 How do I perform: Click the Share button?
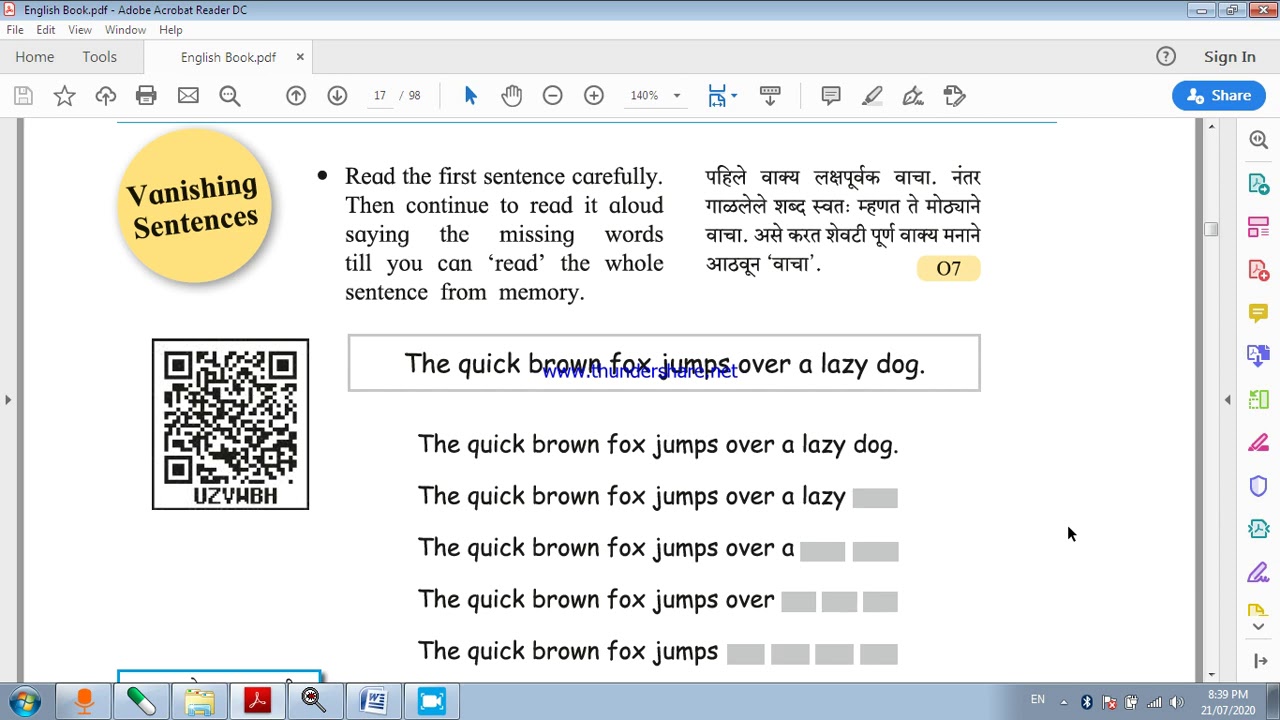(1219, 96)
